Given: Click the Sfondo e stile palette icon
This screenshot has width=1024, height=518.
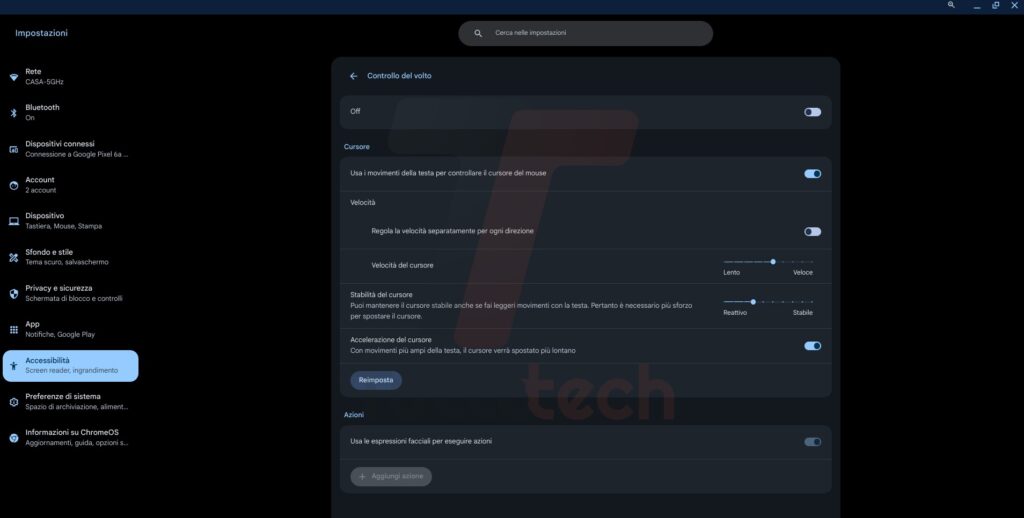Looking at the screenshot, I should [x=14, y=257].
